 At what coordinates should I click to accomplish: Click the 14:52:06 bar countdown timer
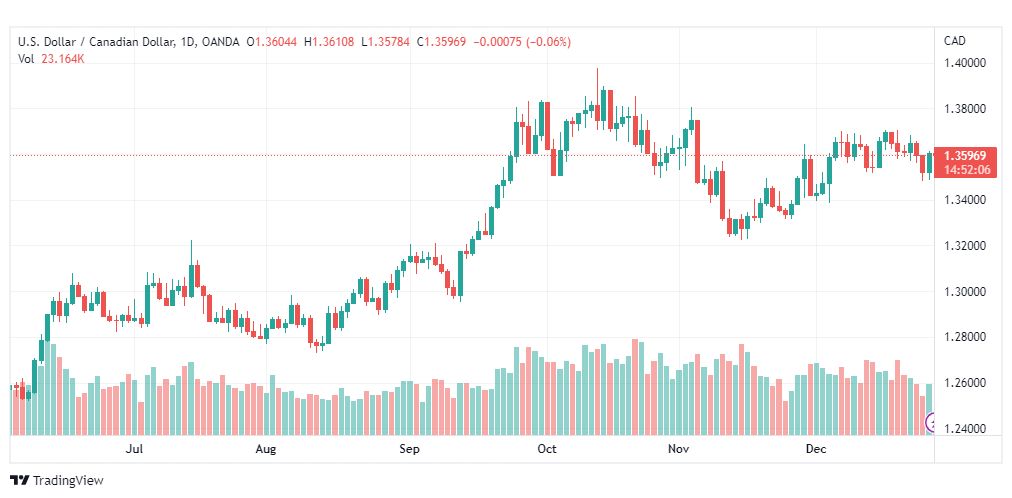pyautogui.click(x=966, y=170)
